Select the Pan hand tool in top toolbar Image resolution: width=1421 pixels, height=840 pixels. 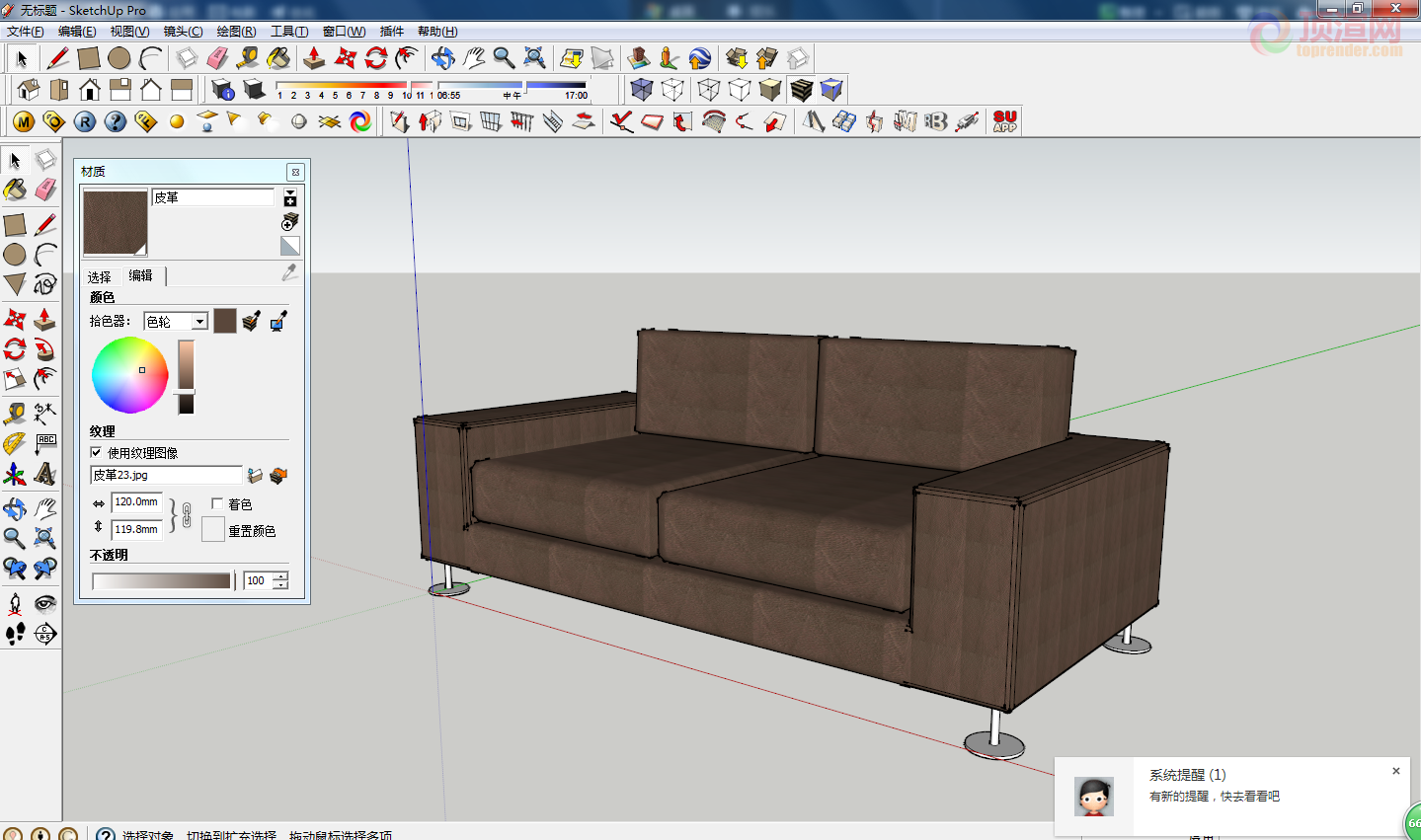(x=474, y=58)
